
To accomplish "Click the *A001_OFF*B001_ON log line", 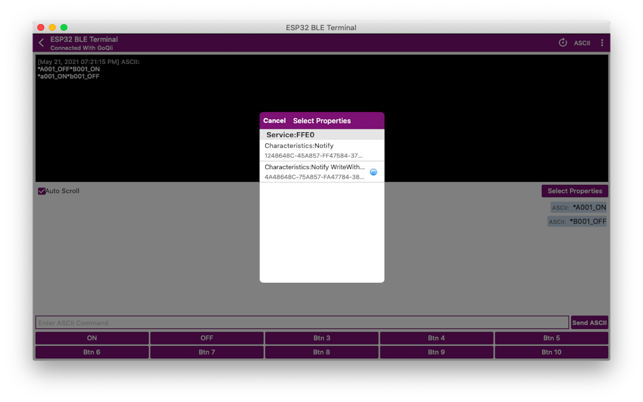I will (x=69, y=69).
